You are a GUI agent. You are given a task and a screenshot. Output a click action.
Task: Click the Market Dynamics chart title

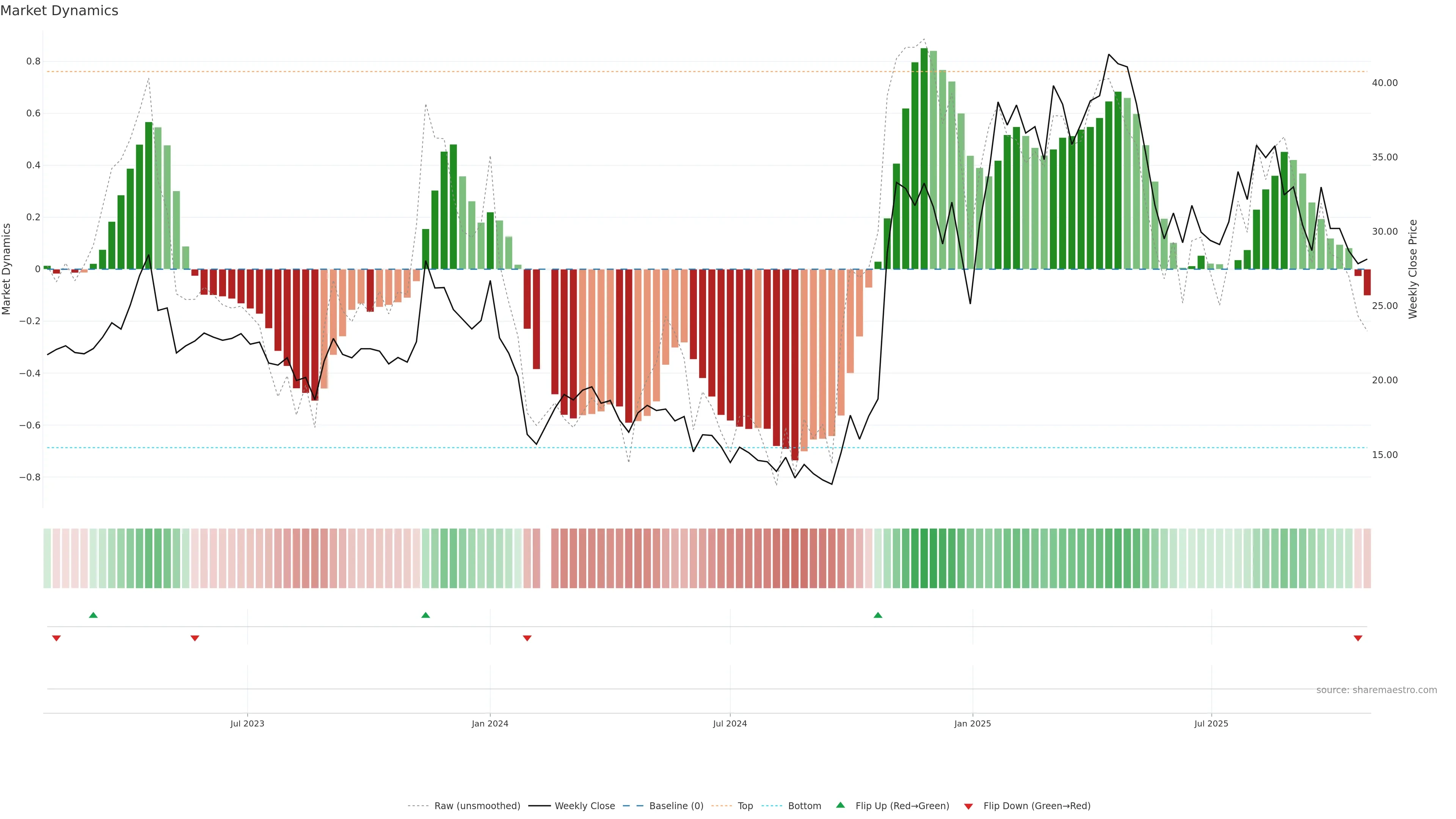click(60, 11)
